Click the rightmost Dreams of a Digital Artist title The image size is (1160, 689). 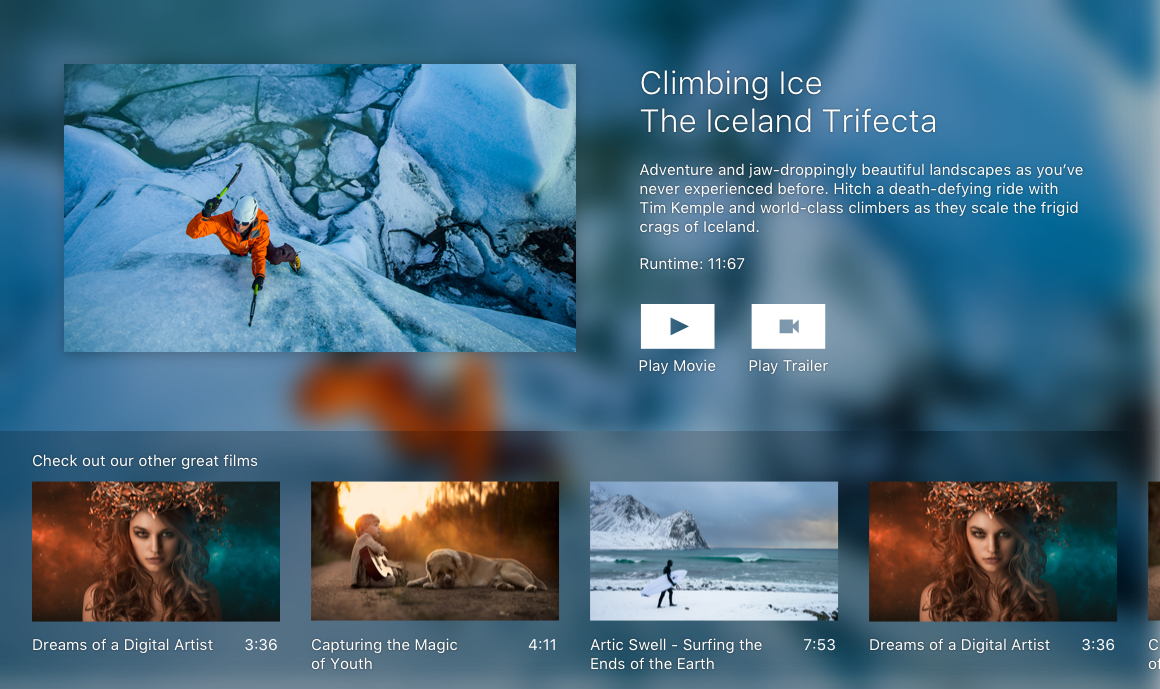tap(960, 645)
